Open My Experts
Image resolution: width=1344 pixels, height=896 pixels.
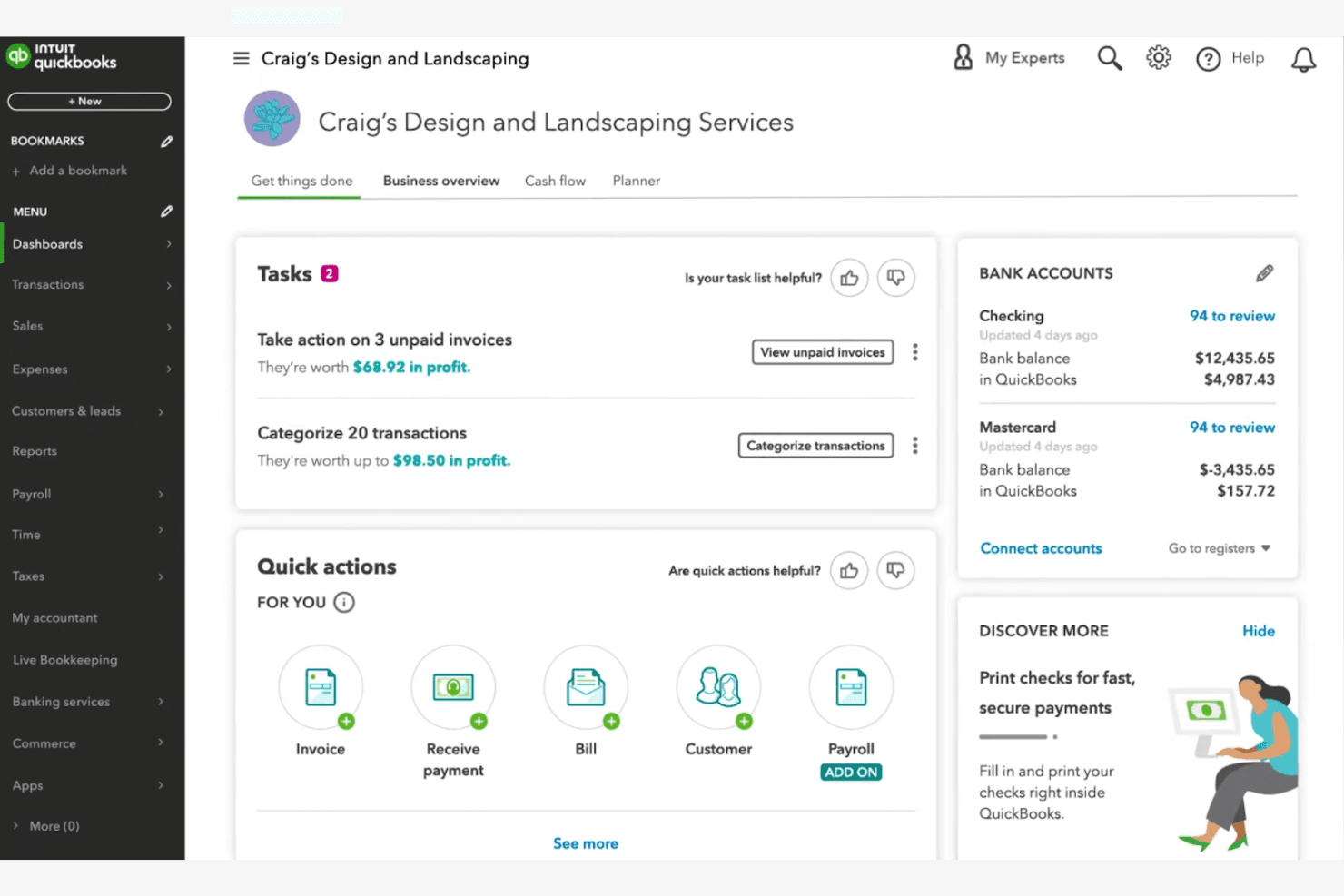click(x=1009, y=58)
